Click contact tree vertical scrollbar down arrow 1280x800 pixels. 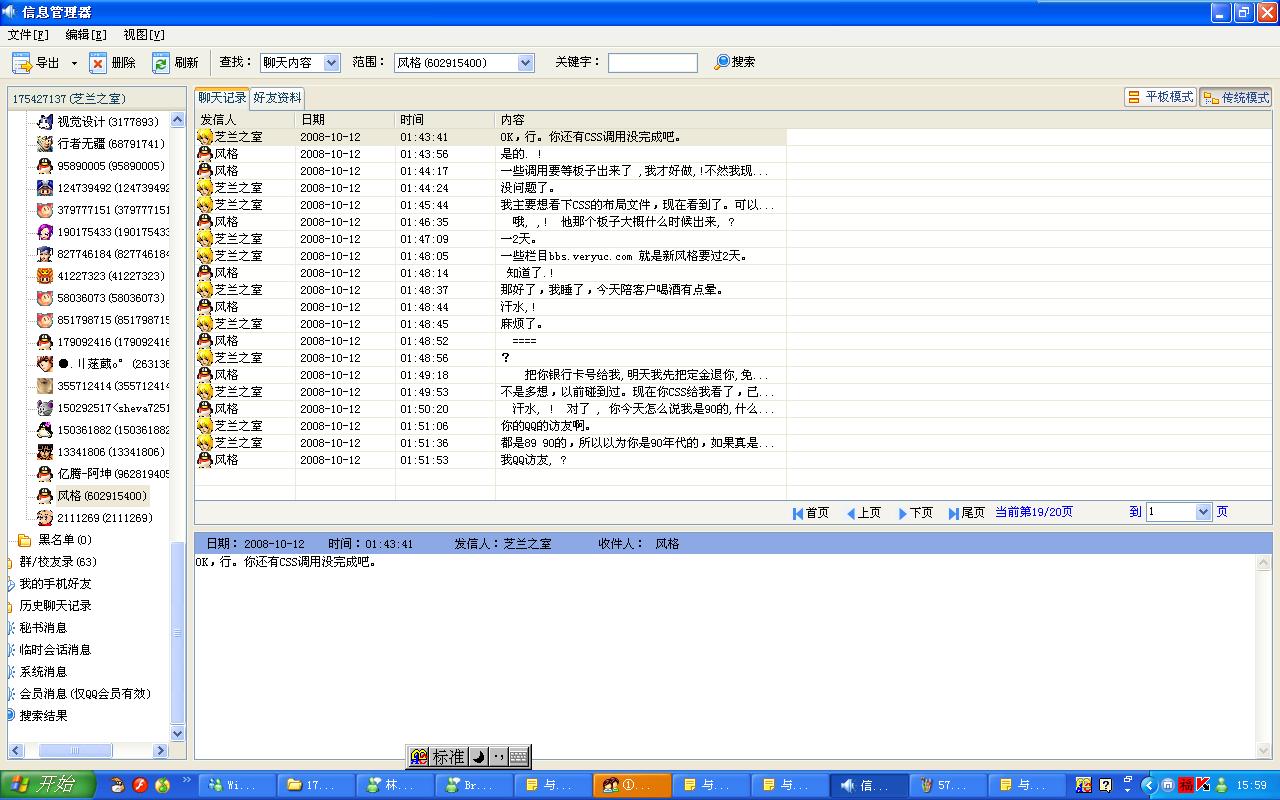tap(178, 734)
